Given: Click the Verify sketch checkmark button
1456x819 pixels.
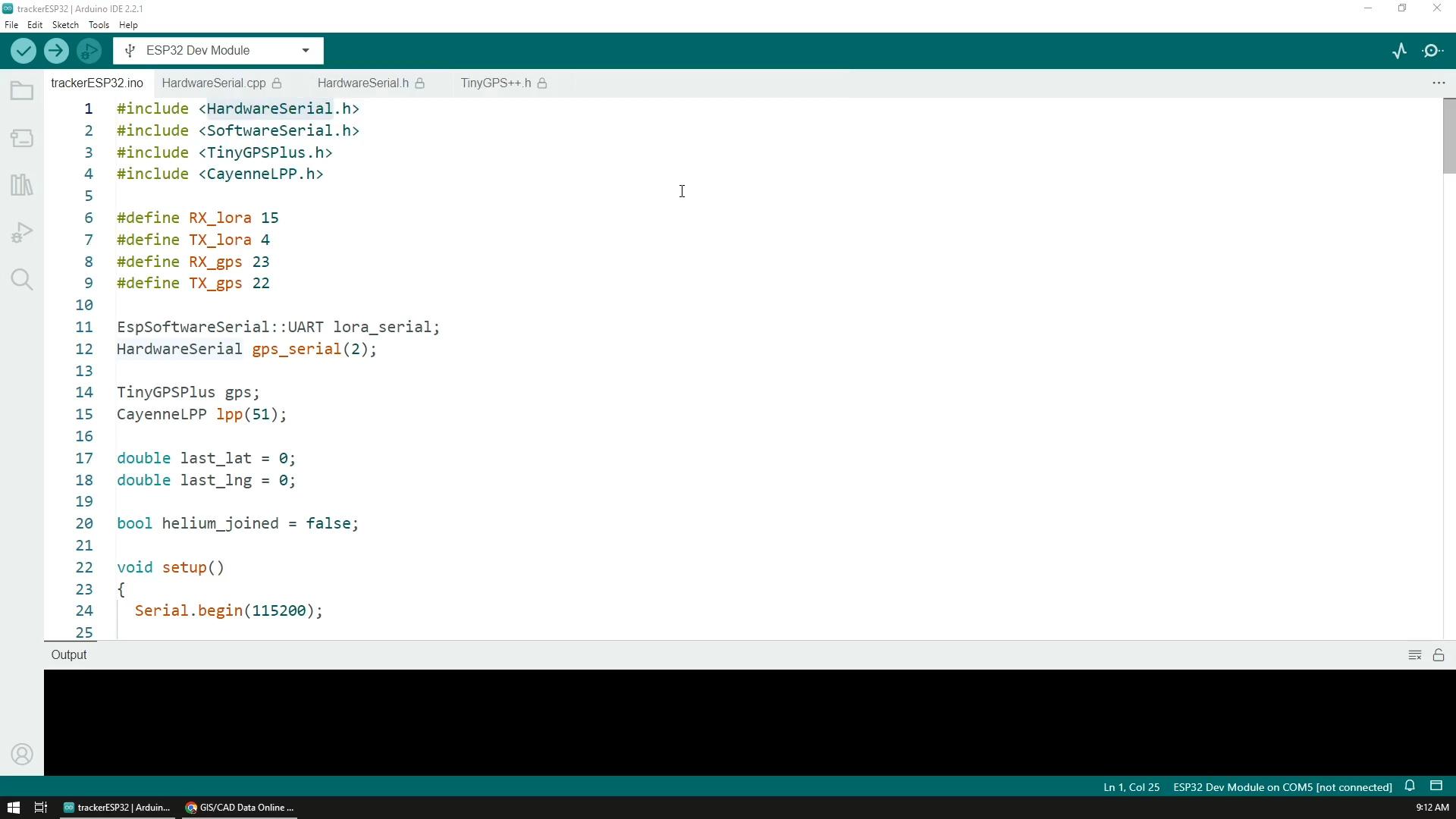Looking at the screenshot, I should pyautogui.click(x=24, y=51).
